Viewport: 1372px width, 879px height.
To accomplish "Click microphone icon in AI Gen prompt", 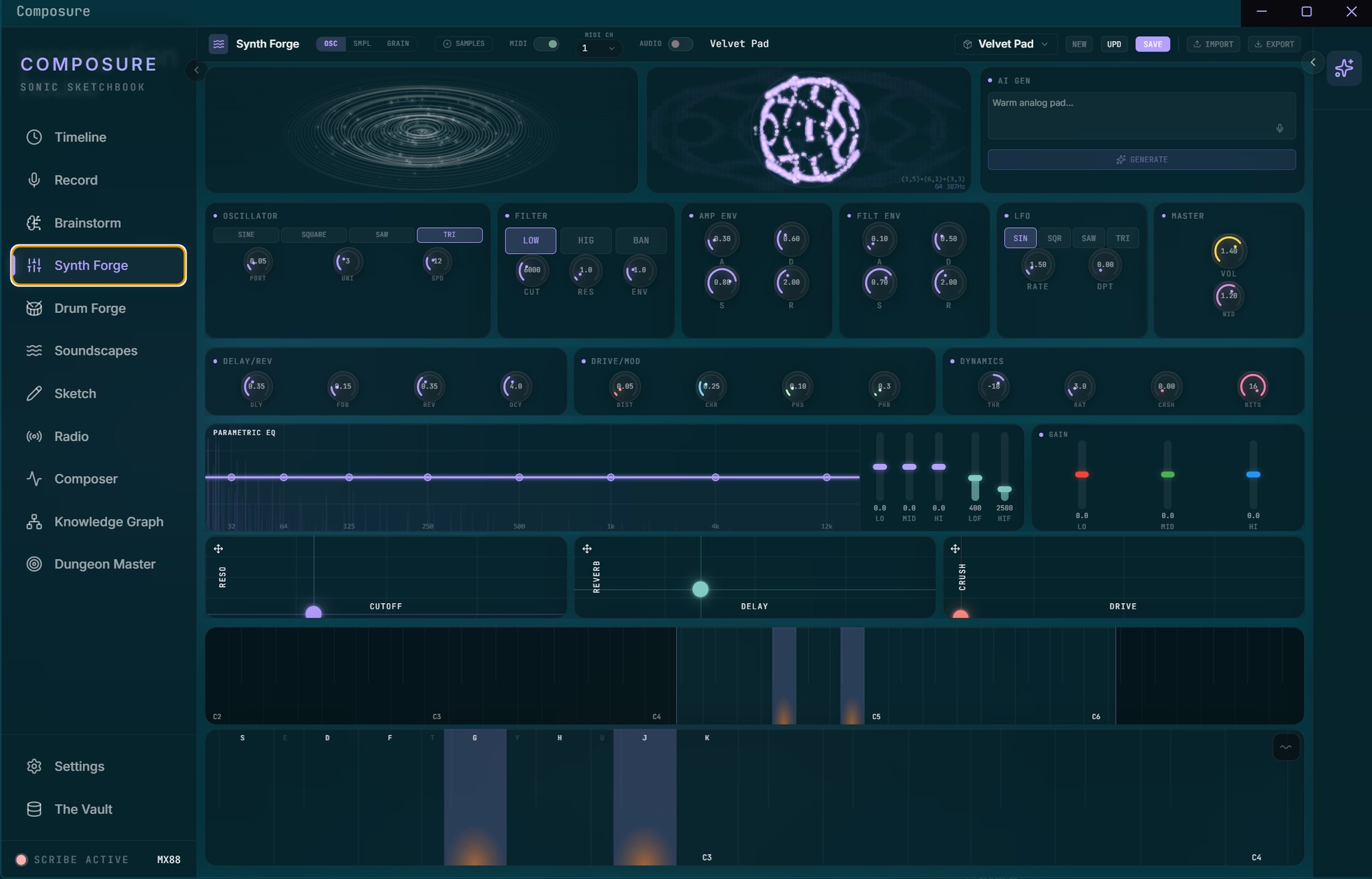I will coord(1279,128).
